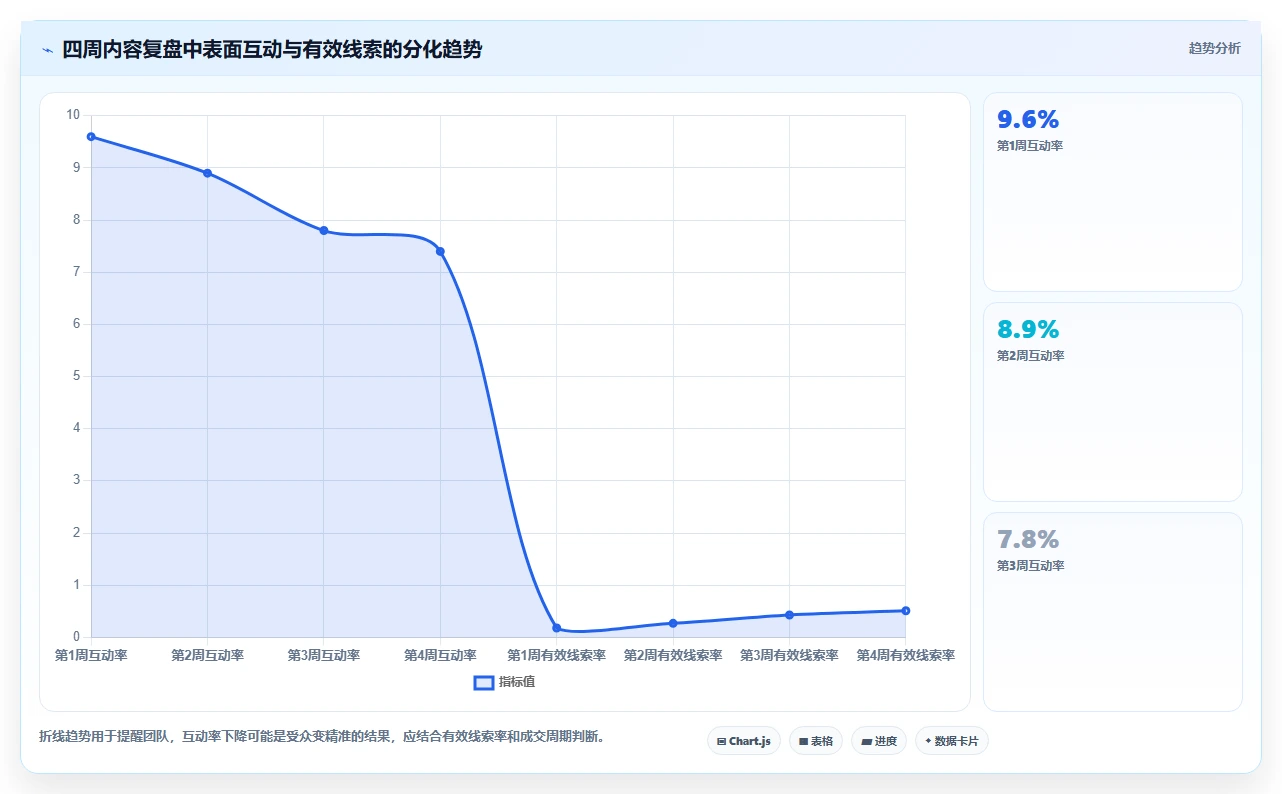The image size is (1282, 794).
Task: Click the x-axis label 第4周互动率
Action: coord(440,655)
